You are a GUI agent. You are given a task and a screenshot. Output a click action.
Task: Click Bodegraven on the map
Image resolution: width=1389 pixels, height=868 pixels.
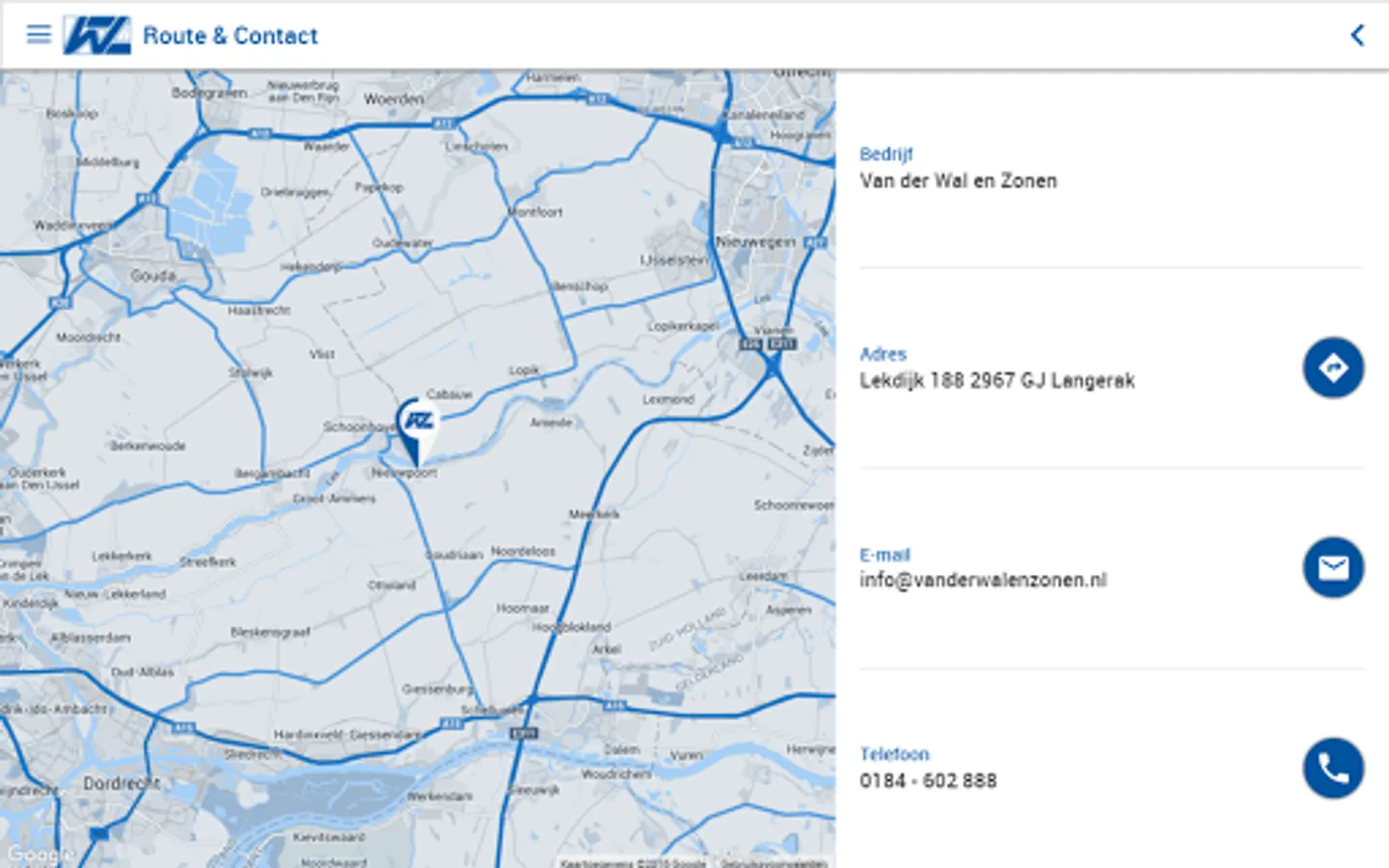point(209,93)
